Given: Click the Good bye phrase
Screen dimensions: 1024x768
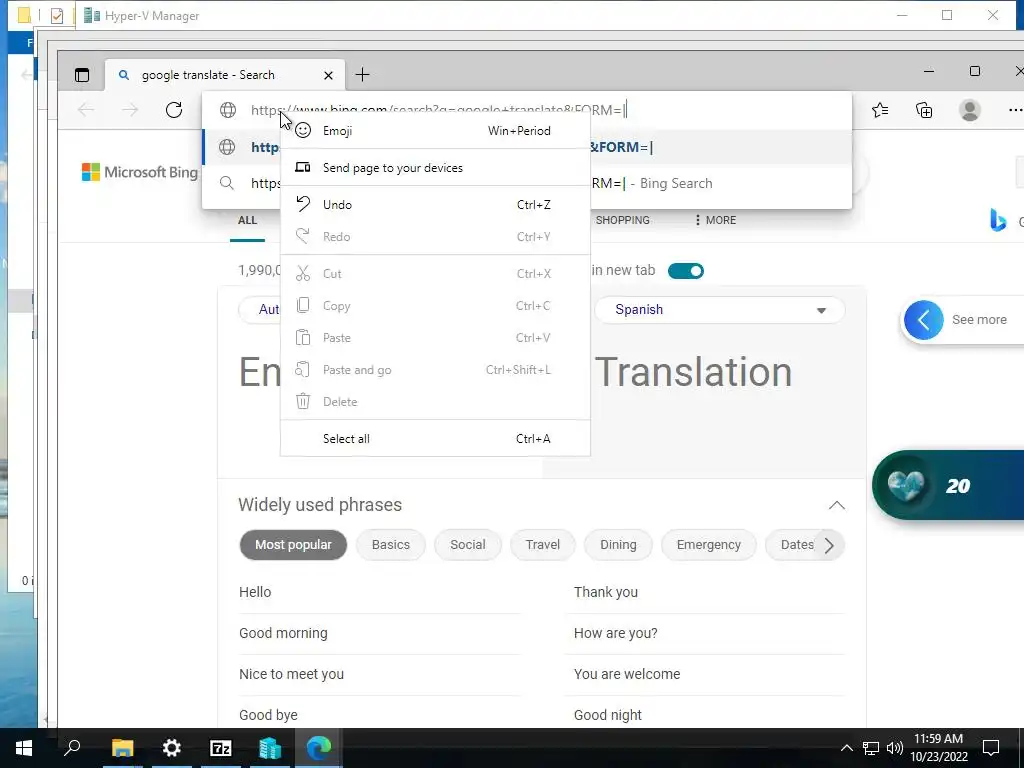Looking at the screenshot, I should 268,715.
